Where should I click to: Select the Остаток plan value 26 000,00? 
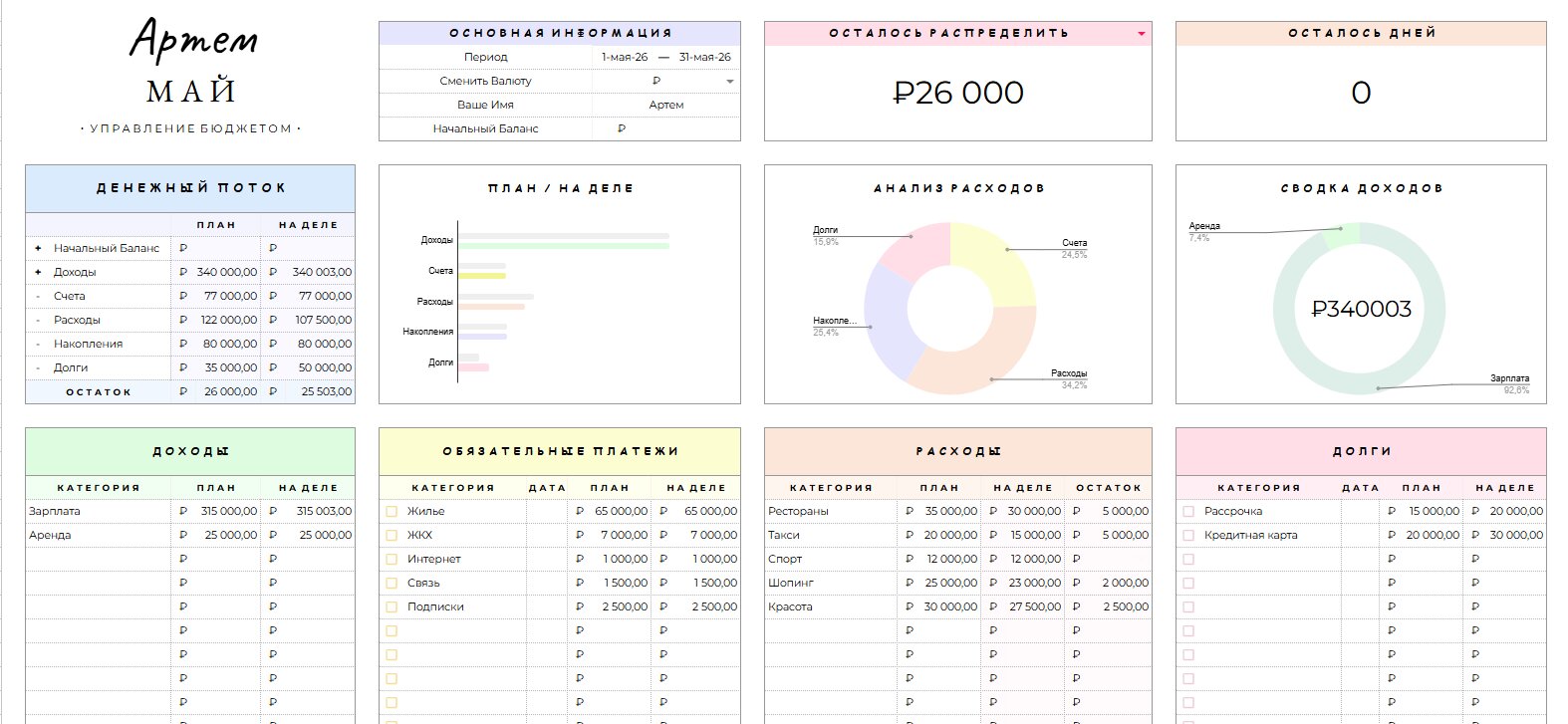click(230, 391)
